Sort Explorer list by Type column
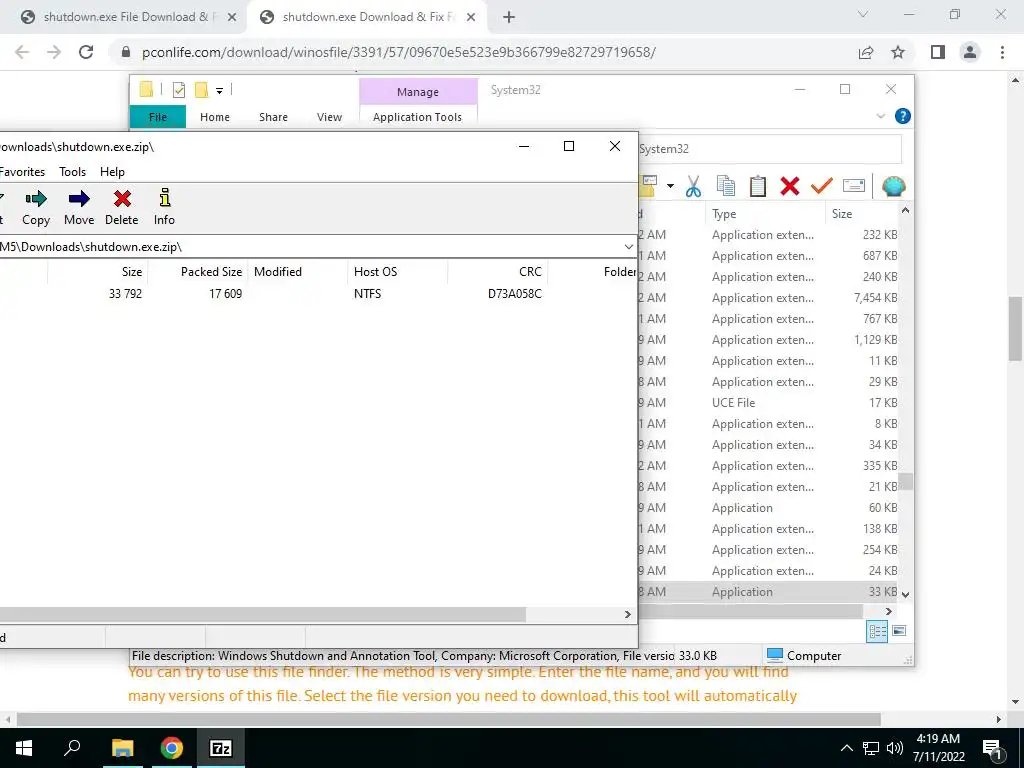 [x=765, y=214]
